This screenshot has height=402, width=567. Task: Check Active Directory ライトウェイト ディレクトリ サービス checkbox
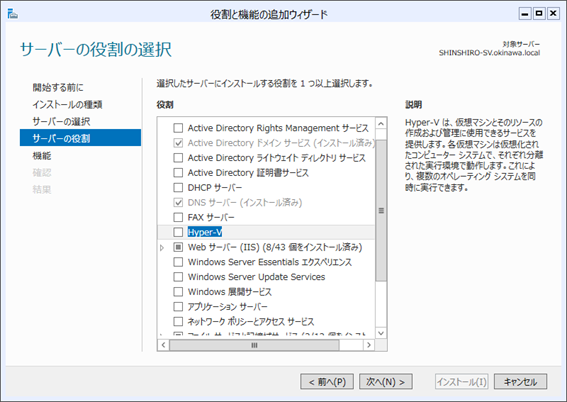coord(178,158)
